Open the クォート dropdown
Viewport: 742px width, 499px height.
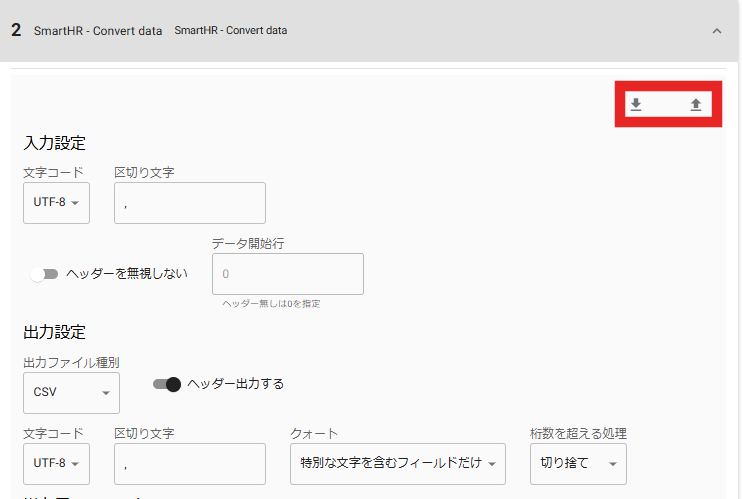398,463
